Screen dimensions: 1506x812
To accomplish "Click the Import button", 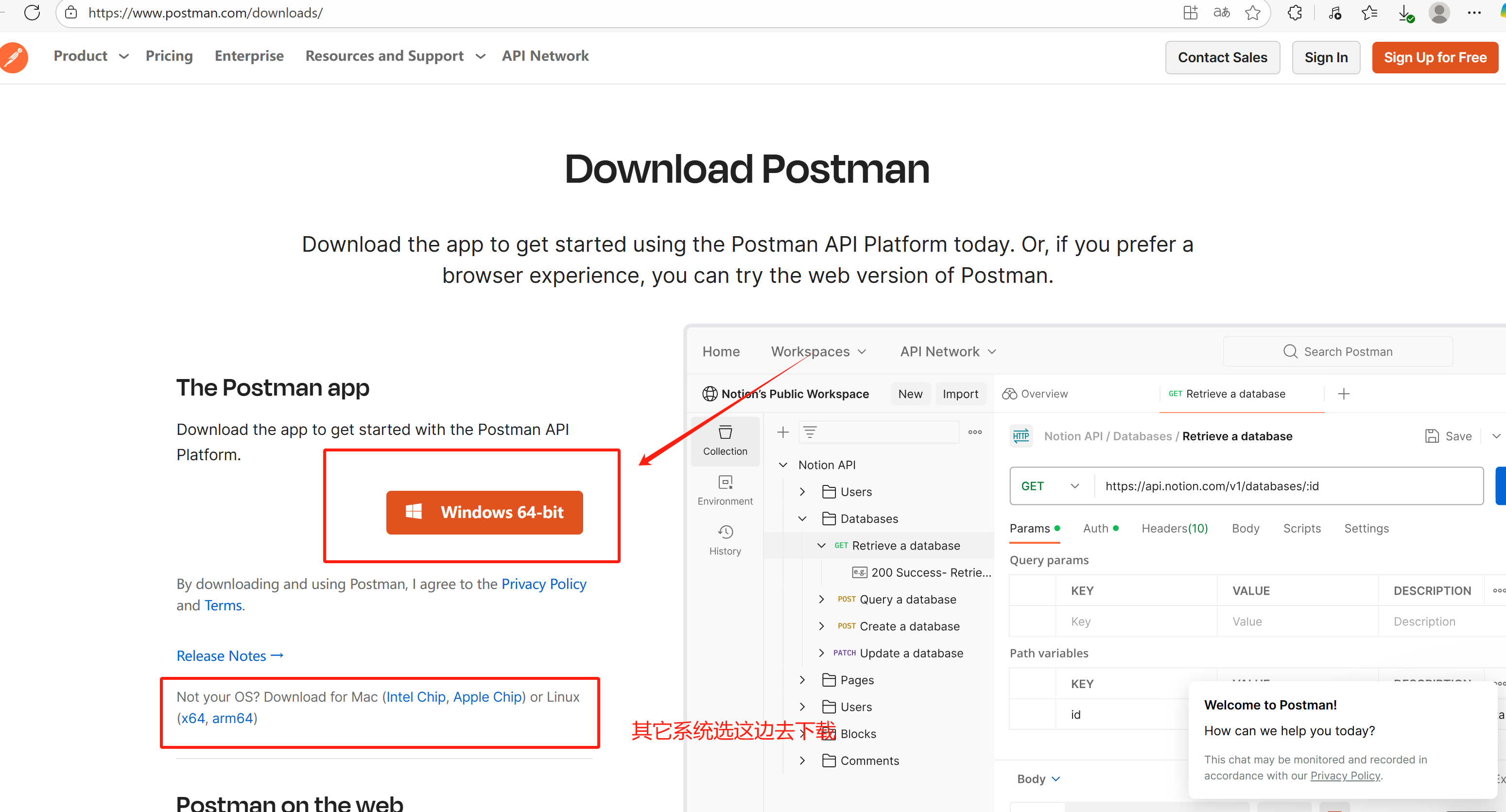I will point(961,394).
